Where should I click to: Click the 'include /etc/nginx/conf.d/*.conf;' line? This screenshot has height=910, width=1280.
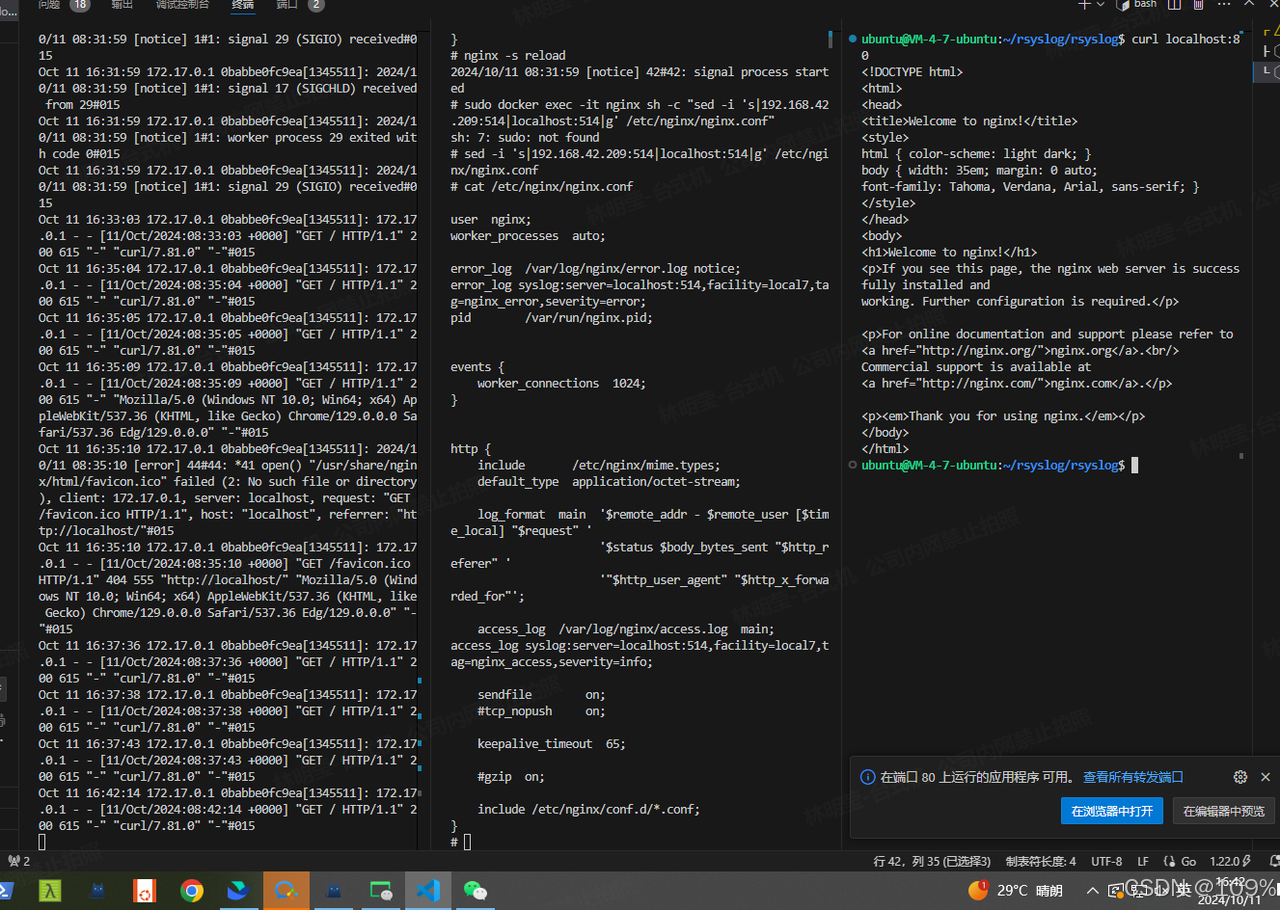[589, 809]
